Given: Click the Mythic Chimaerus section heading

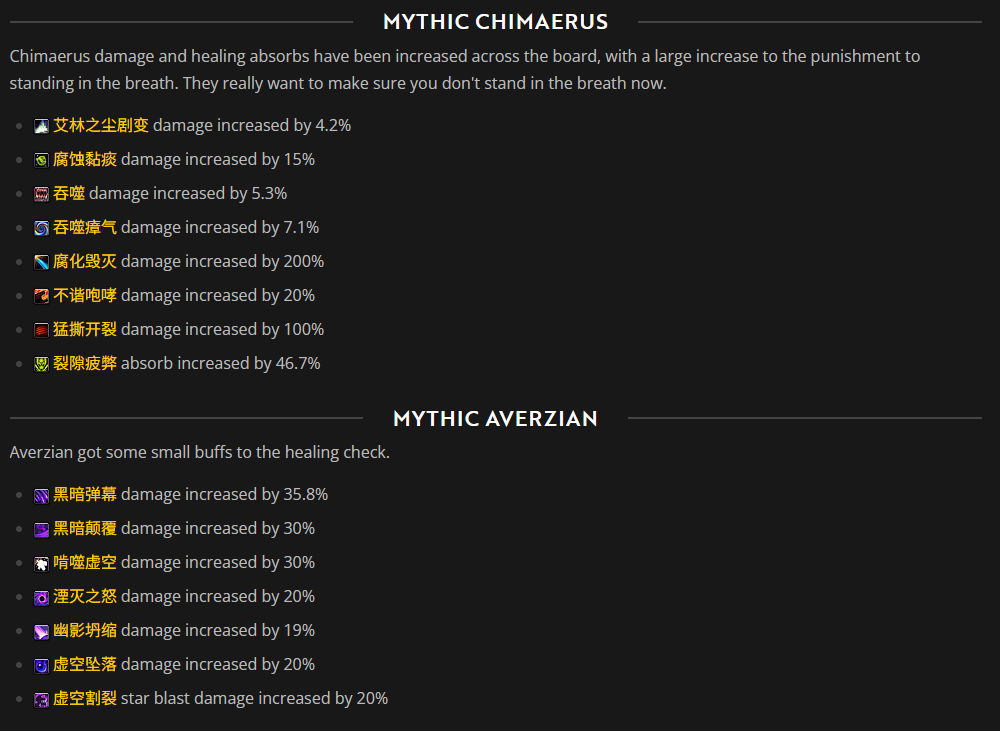Looking at the screenshot, I should [496, 22].
